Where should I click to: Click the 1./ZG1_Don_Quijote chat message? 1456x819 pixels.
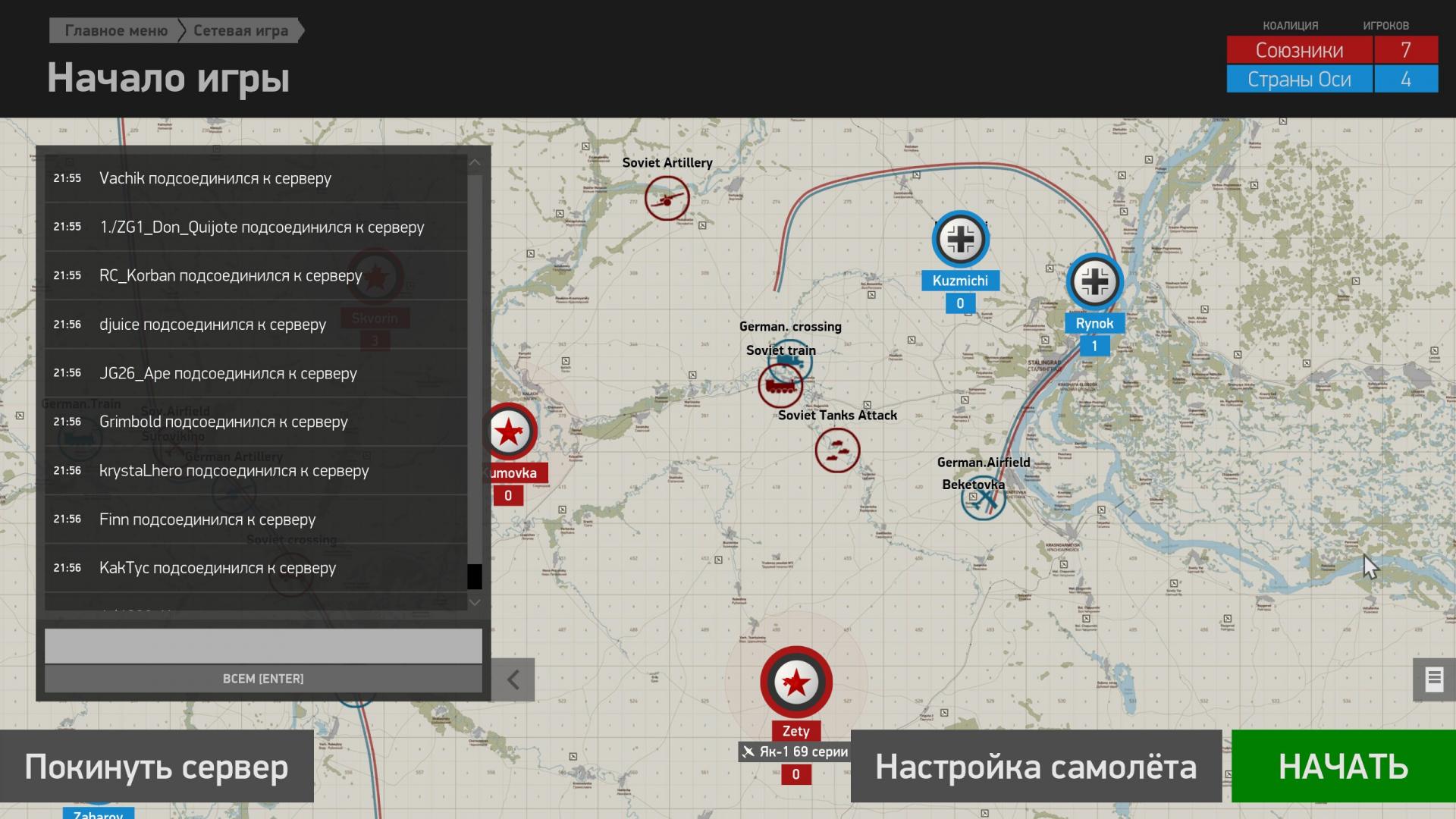(256, 227)
